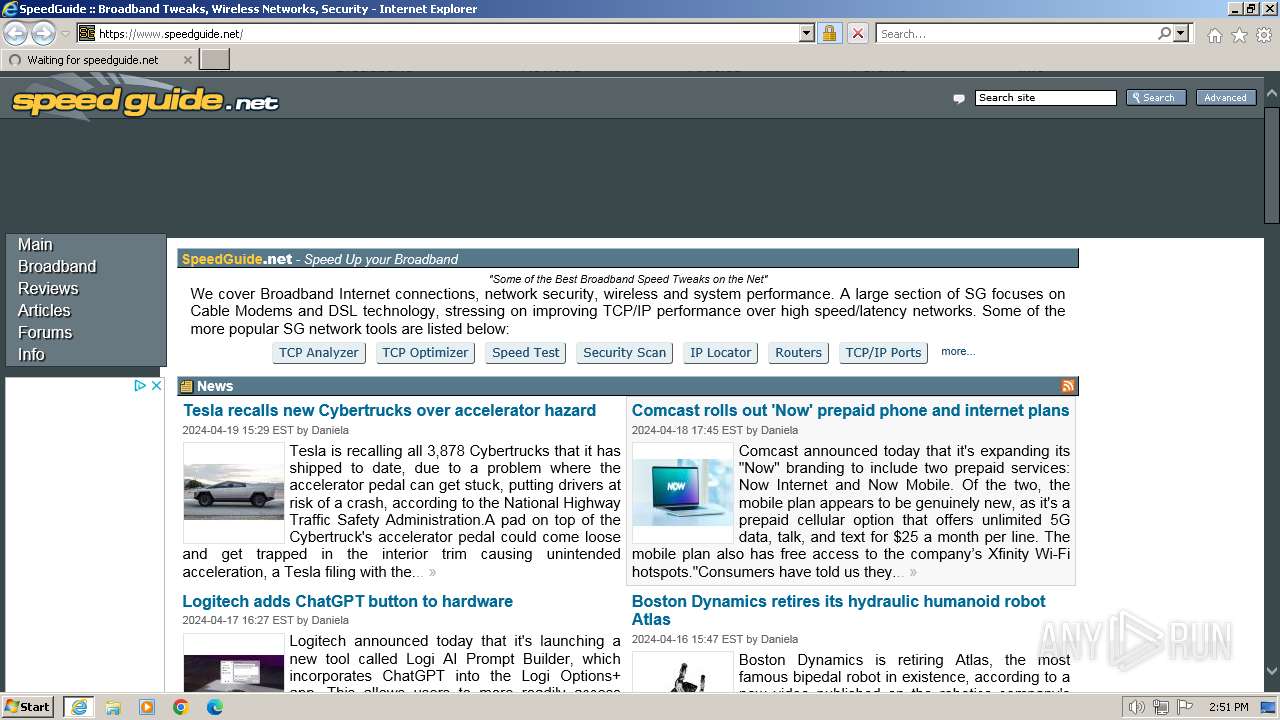Focus the Search site input field
Viewport: 1280px width, 720px height.
coord(1045,98)
